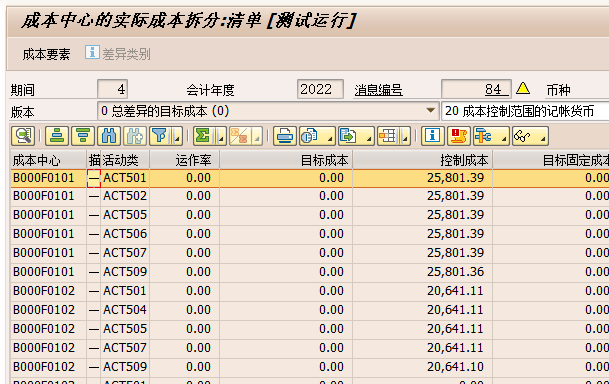Screen dimensions: 609x384
Task: Sort the list in ascending order
Action: click(57, 136)
